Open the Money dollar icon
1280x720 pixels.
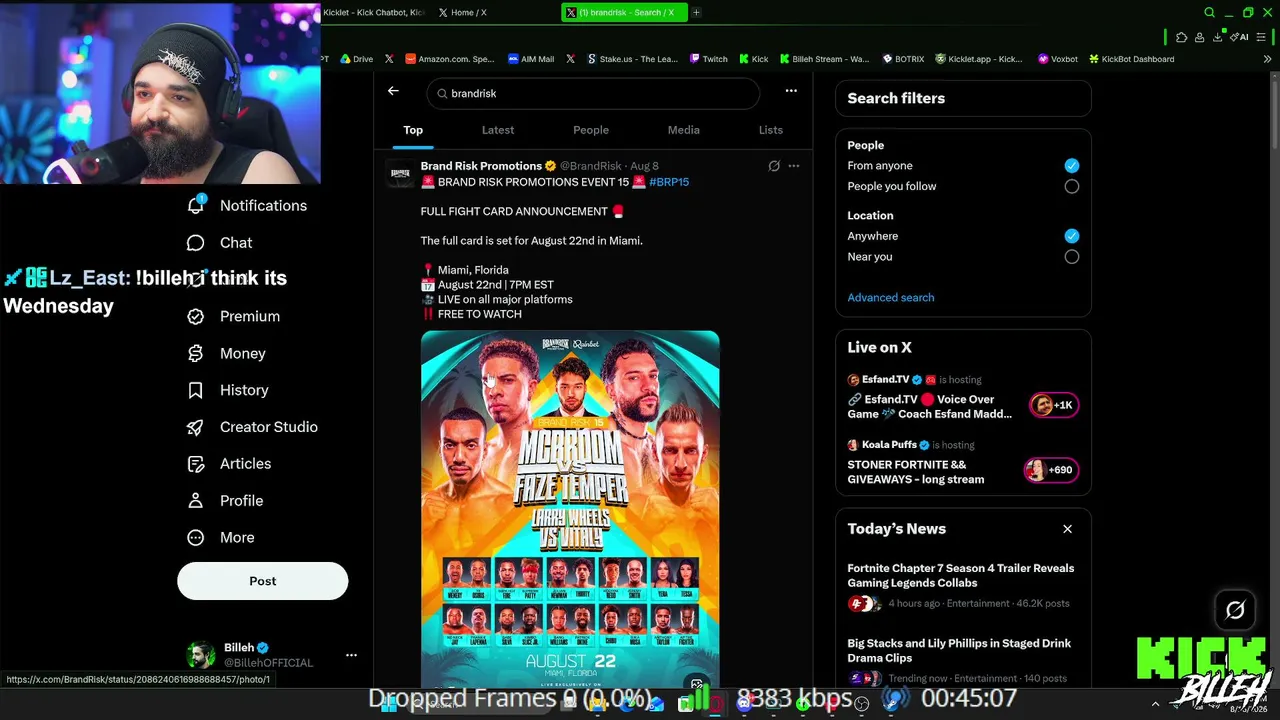tap(196, 353)
